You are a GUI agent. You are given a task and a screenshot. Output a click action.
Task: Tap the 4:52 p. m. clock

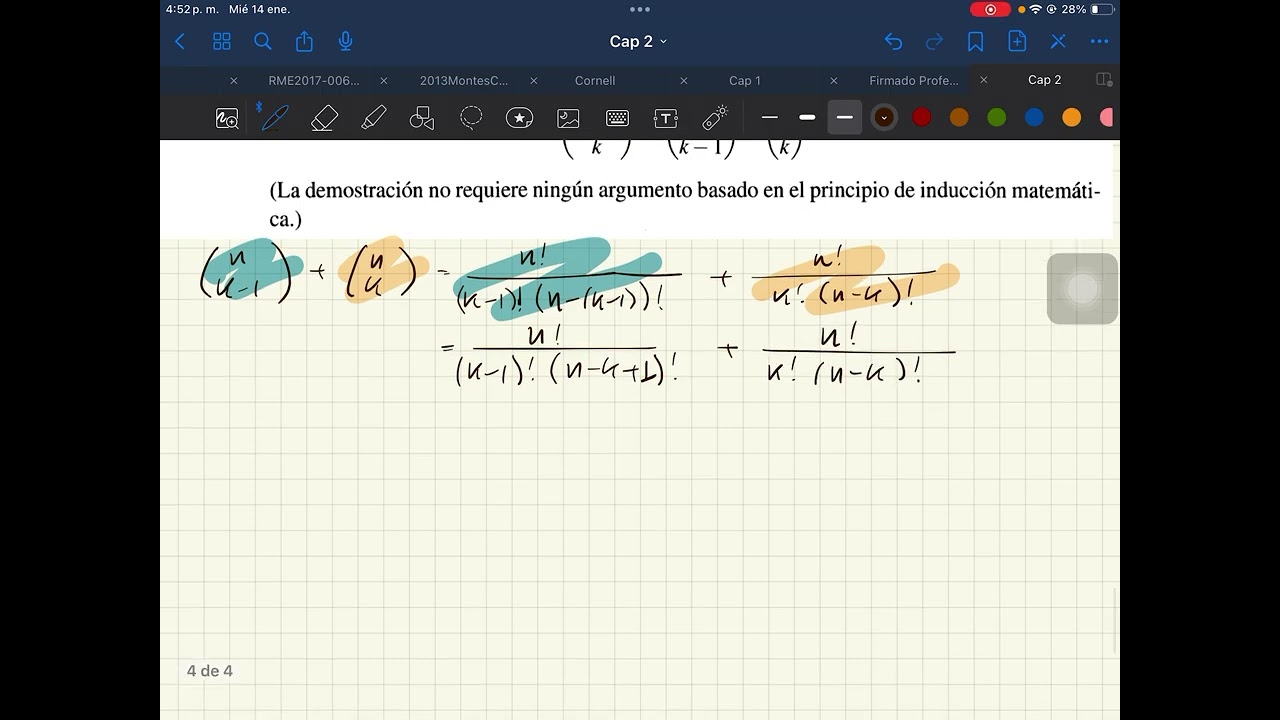click(x=193, y=9)
